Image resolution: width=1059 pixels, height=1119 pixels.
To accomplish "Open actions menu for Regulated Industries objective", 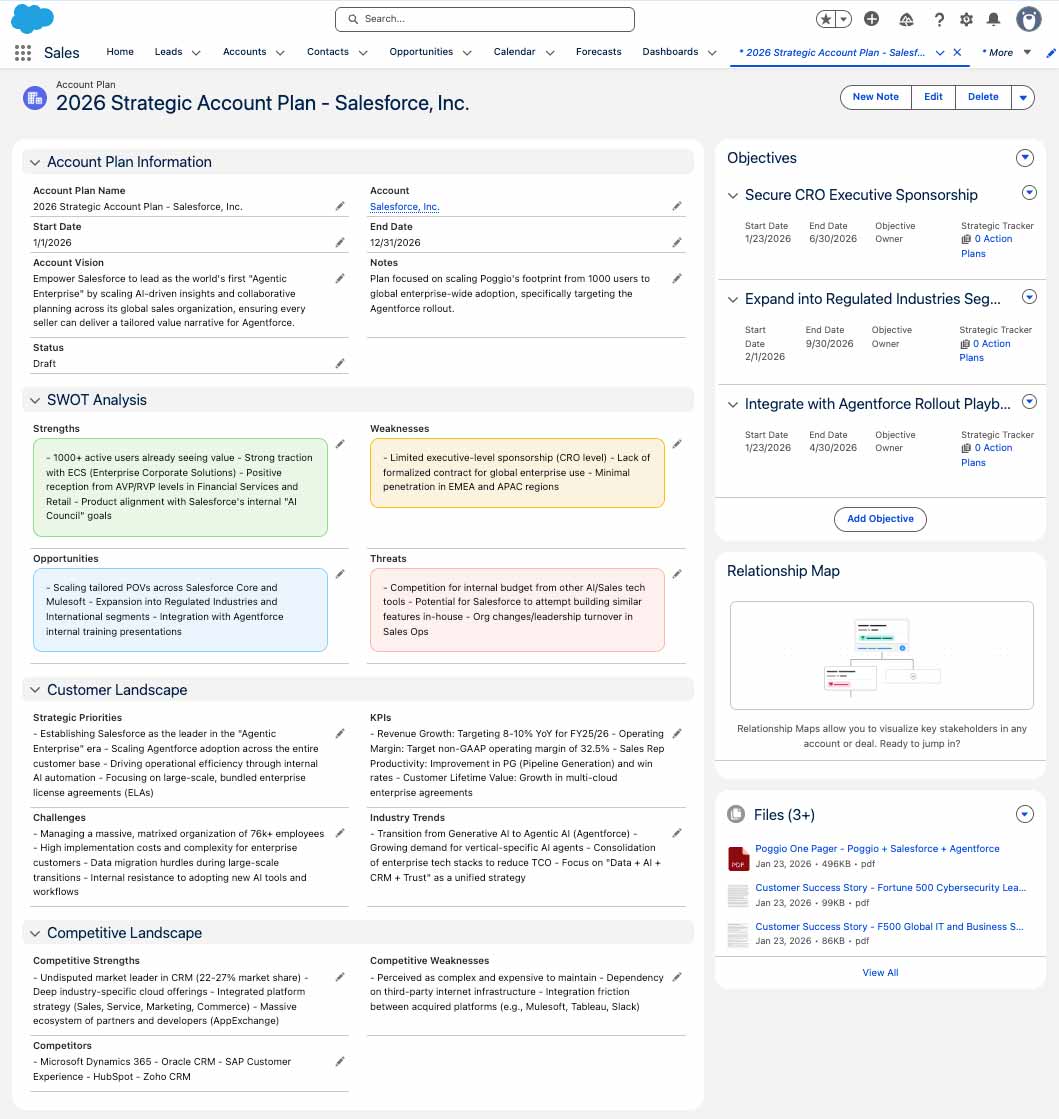I will (x=1029, y=297).
